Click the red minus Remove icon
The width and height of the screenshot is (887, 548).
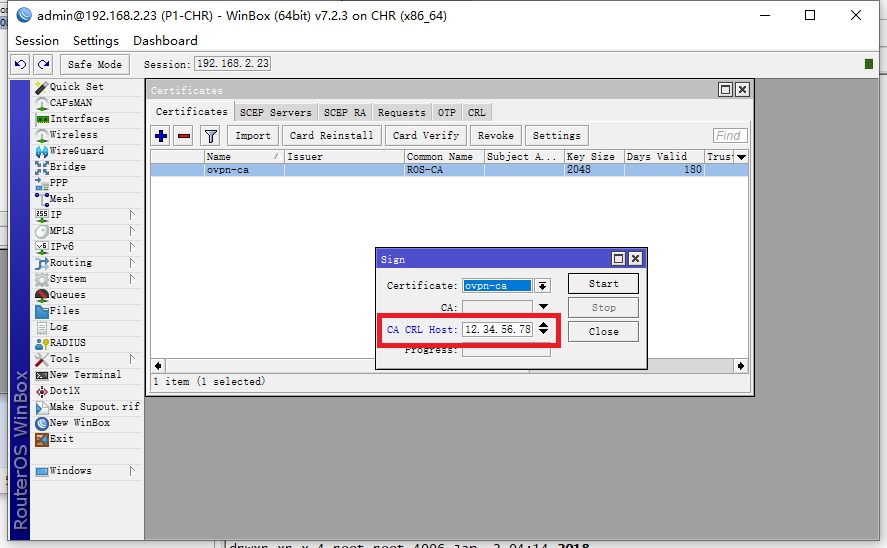(184, 136)
